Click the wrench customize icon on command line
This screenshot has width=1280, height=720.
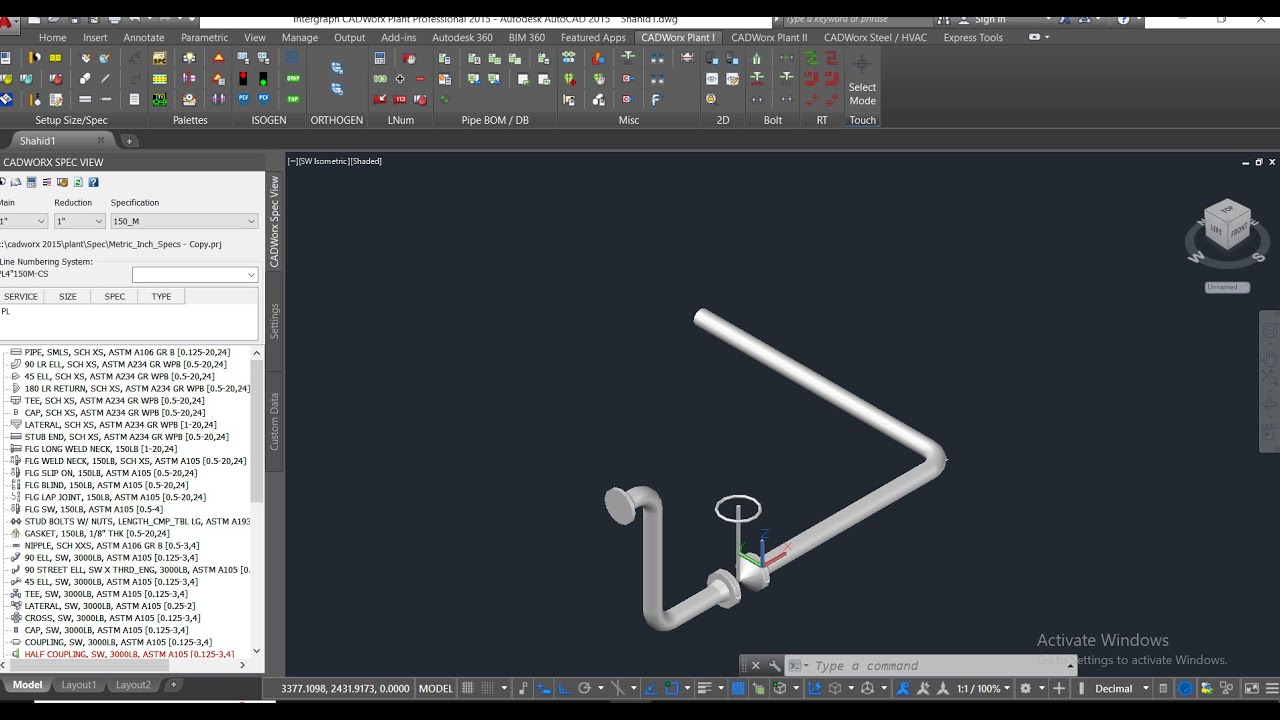click(774, 665)
